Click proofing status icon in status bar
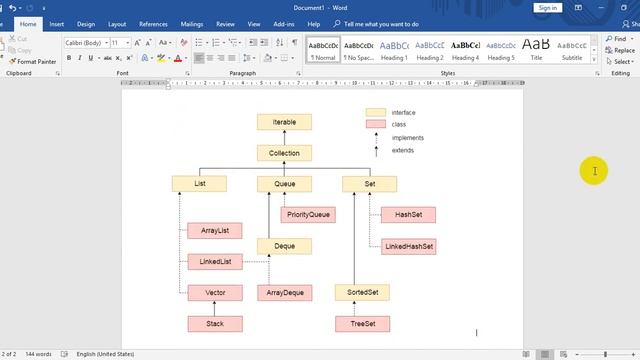 64,354
